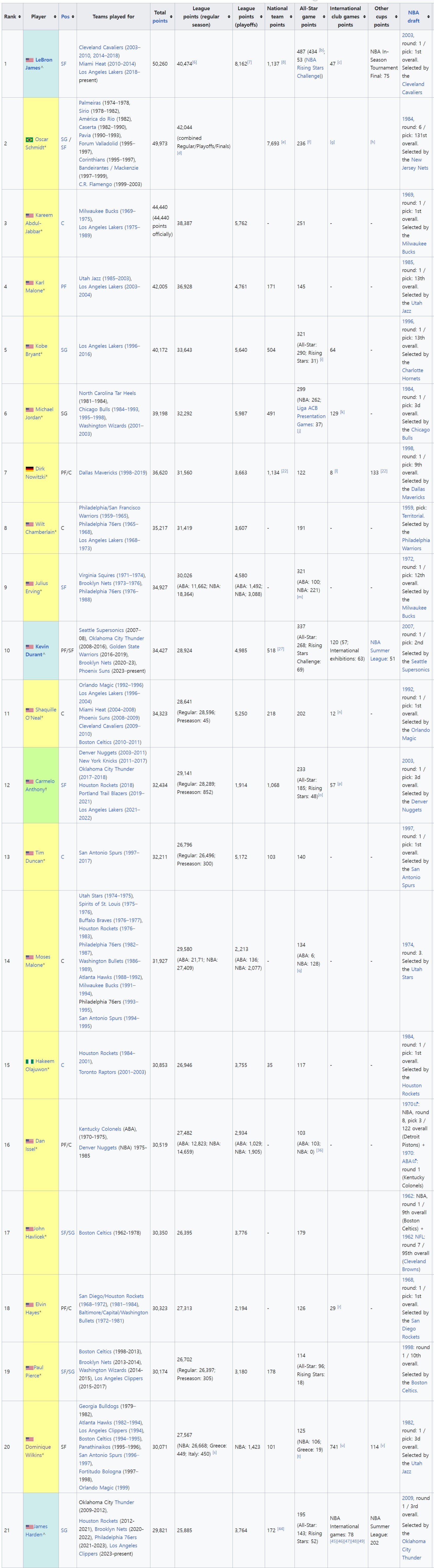Image resolution: width=434 pixels, height=1568 pixels.
Task: Click the US flag beside LeBron James
Action: coord(29,60)
